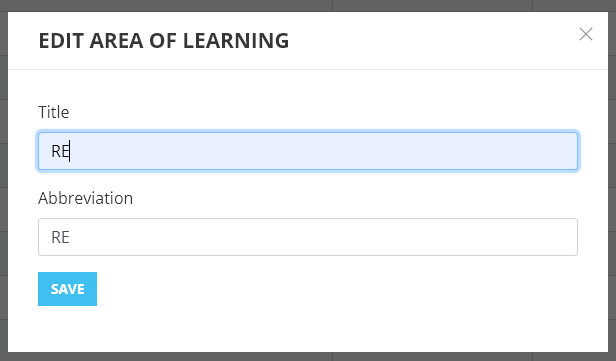Viewport: 616px width, 361px height.
Task: Click the dimmed overlay left of the dialog
Action: [4, 181]
